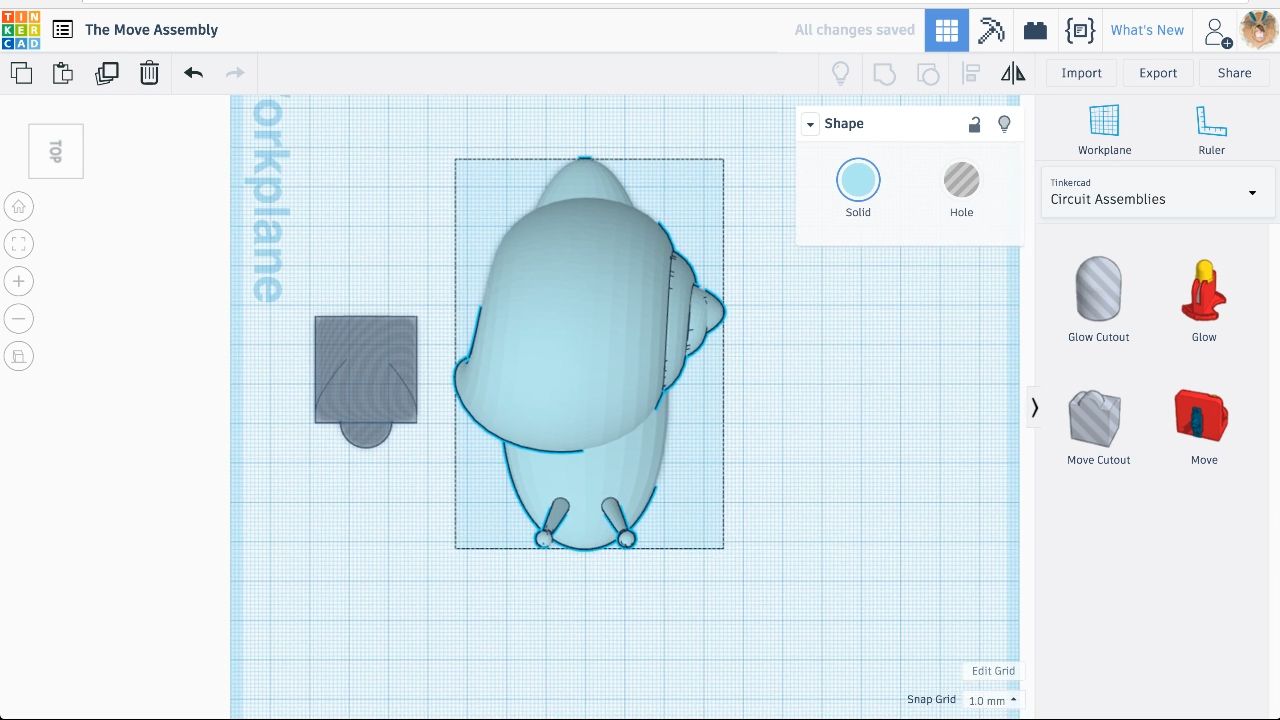The image size is (1280, 720).
Task: Open the Snap Grid dropdown
Action: pyautogui.click(x=992, y=701)
